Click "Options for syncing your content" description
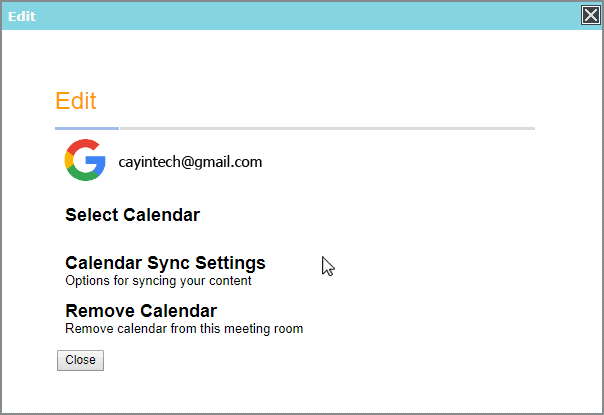This screenshot has height=415, width=604. click(158, 281)
